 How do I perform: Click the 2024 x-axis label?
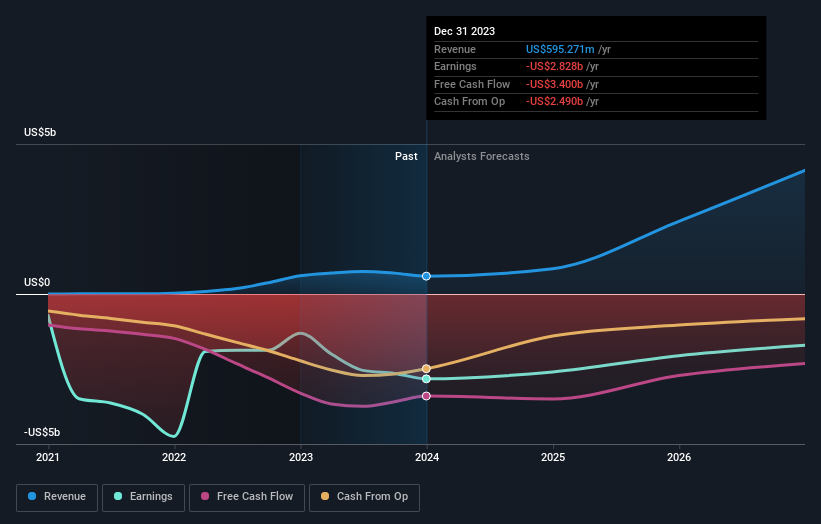(427, 457)
